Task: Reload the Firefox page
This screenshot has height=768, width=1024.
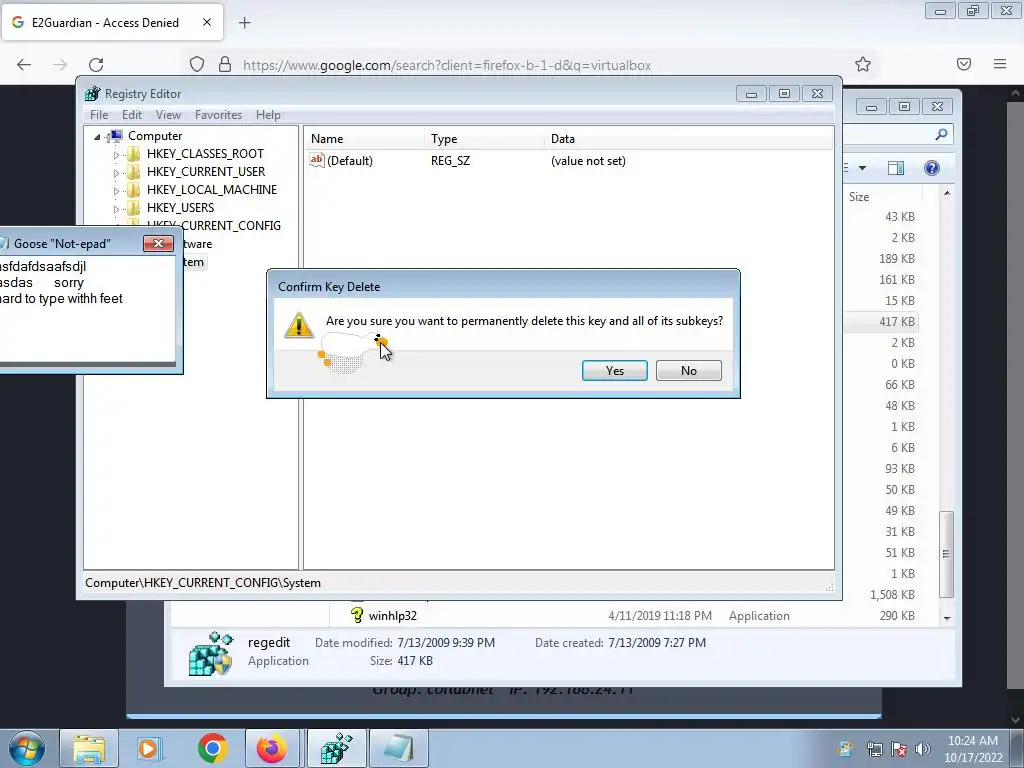Action: [x=96, y=65]
